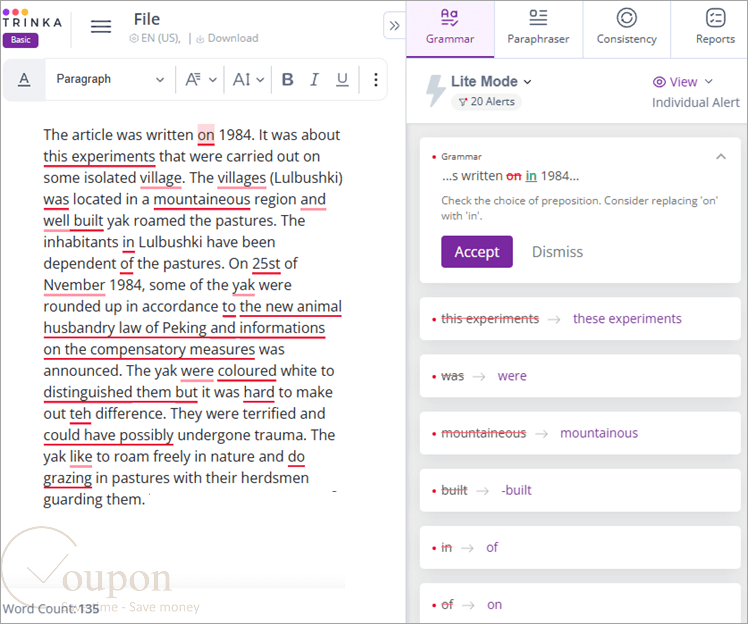Viewport: 748px width, 624px height.
Task: Click the 'Individual Alert' label
Action: pos(696,103)
